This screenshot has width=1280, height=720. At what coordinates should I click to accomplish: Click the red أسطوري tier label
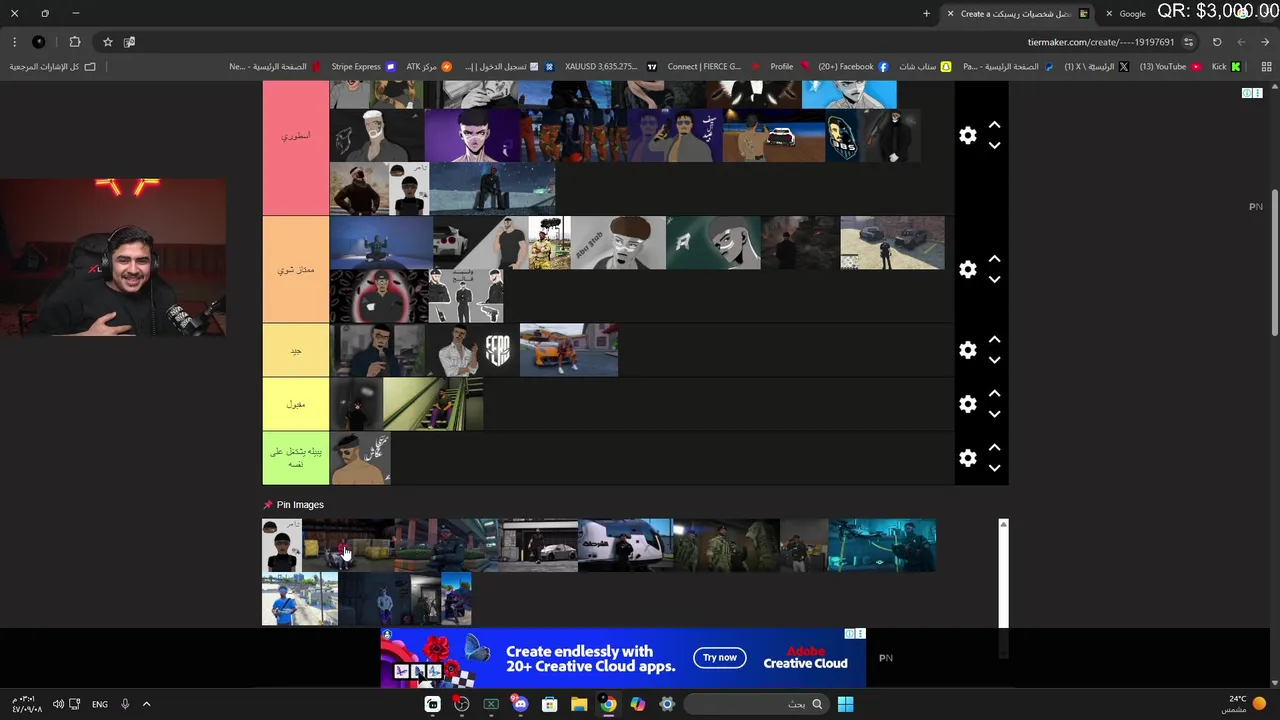click(x=296, y=136)
